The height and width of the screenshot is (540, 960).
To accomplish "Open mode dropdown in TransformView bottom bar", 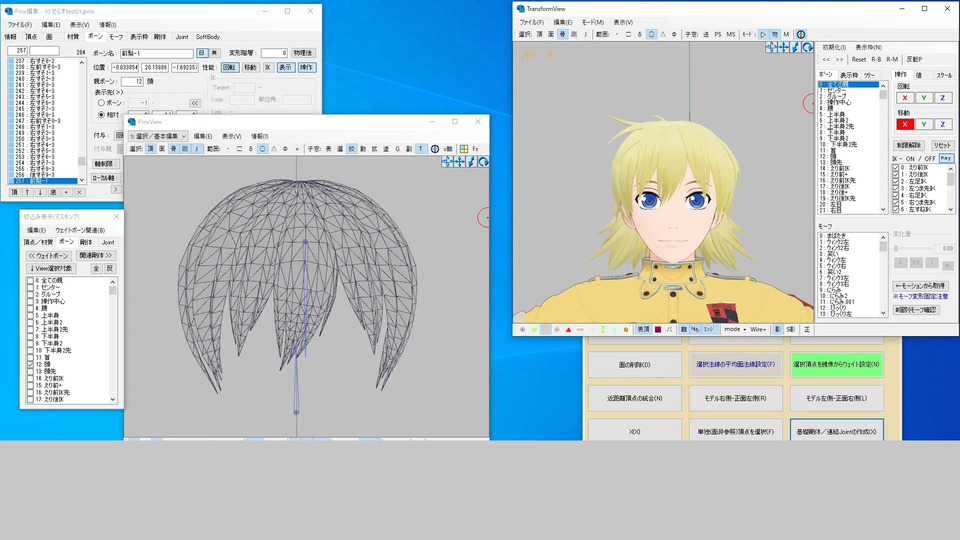I will 735,329.
